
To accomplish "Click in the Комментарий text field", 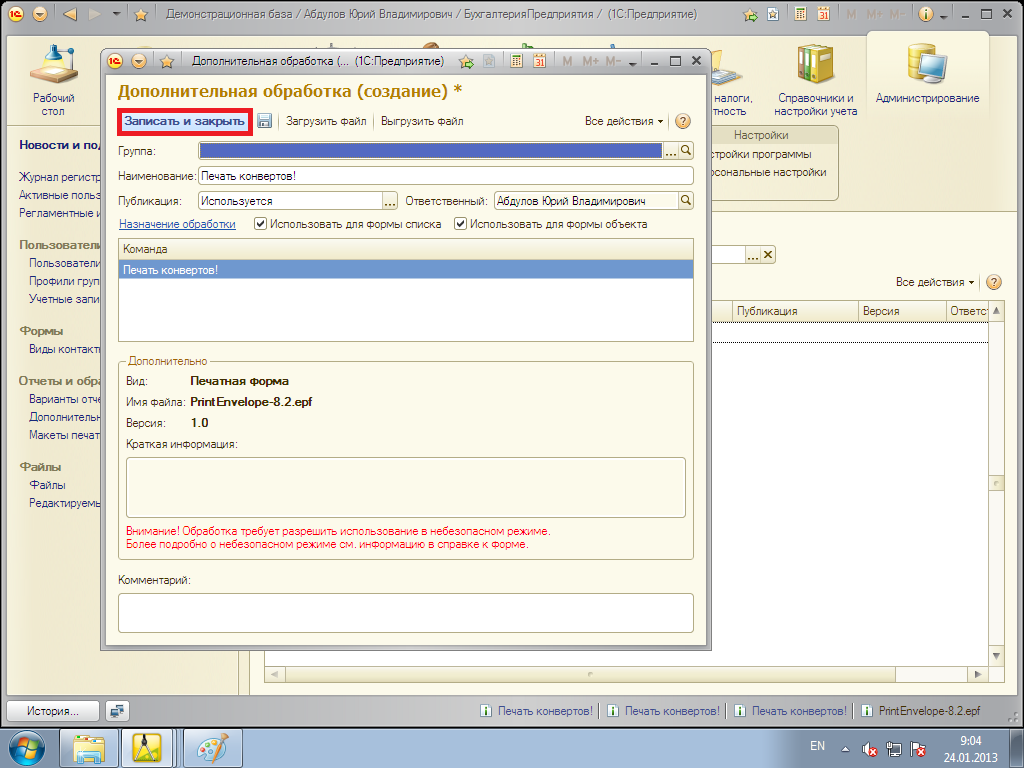I will [405, 612].
